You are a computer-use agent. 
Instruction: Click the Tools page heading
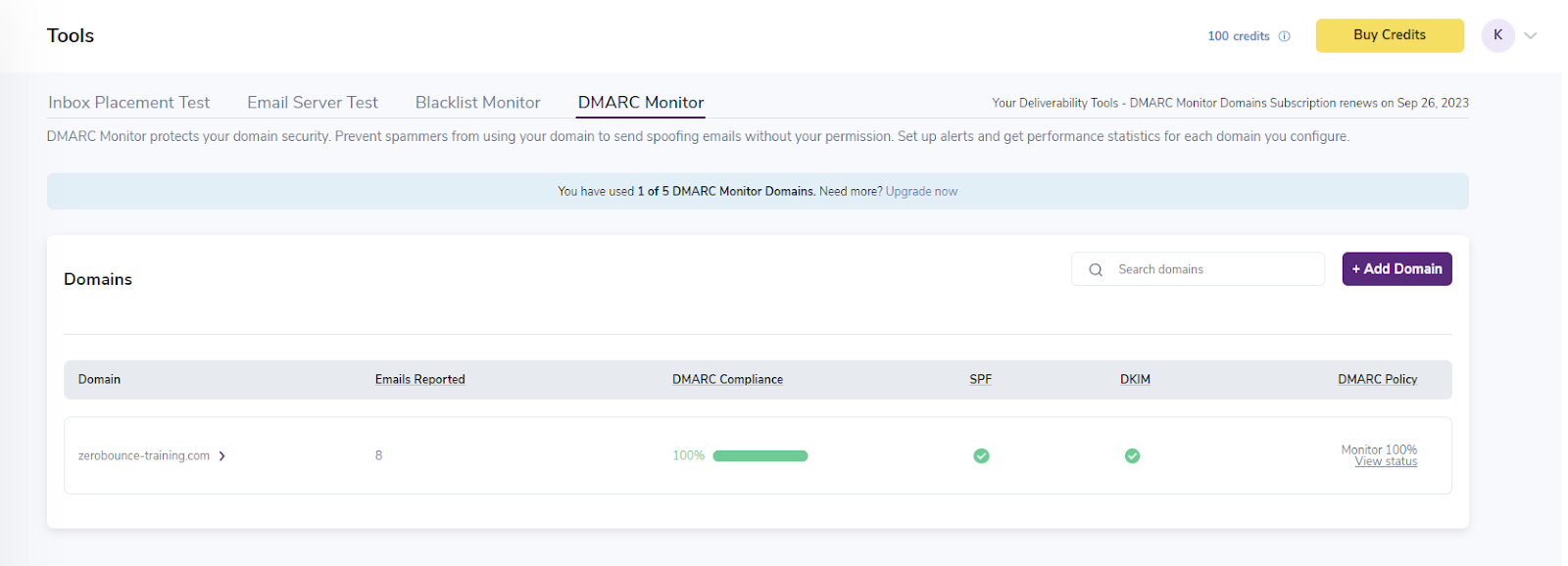tap(71, 35)
